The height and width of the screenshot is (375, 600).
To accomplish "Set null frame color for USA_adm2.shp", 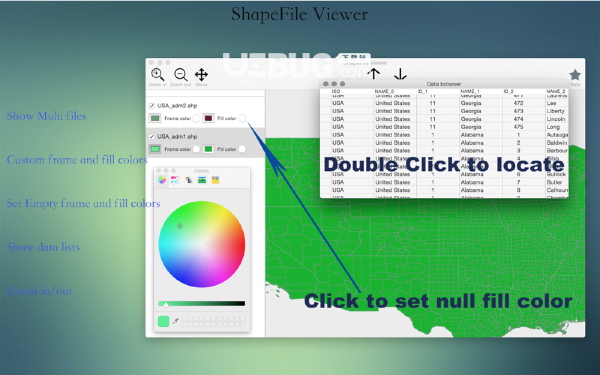I will point(196,119).
